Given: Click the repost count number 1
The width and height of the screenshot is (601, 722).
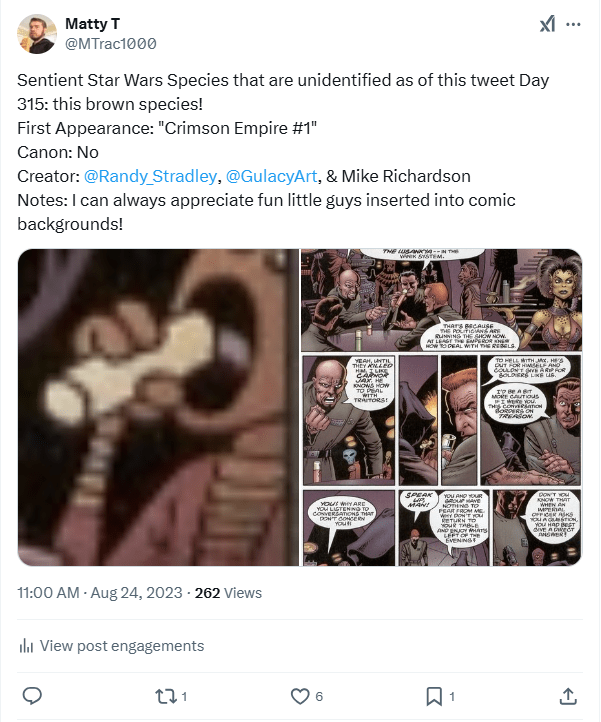Looking at the screenshot, I should pyautogui.click(x=184, y=696).
